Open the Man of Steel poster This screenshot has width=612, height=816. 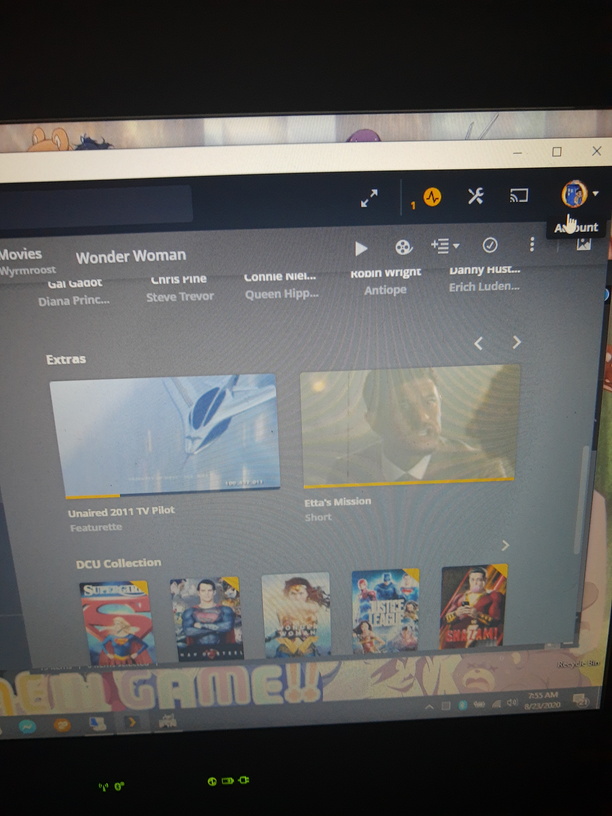click(207, 618)
